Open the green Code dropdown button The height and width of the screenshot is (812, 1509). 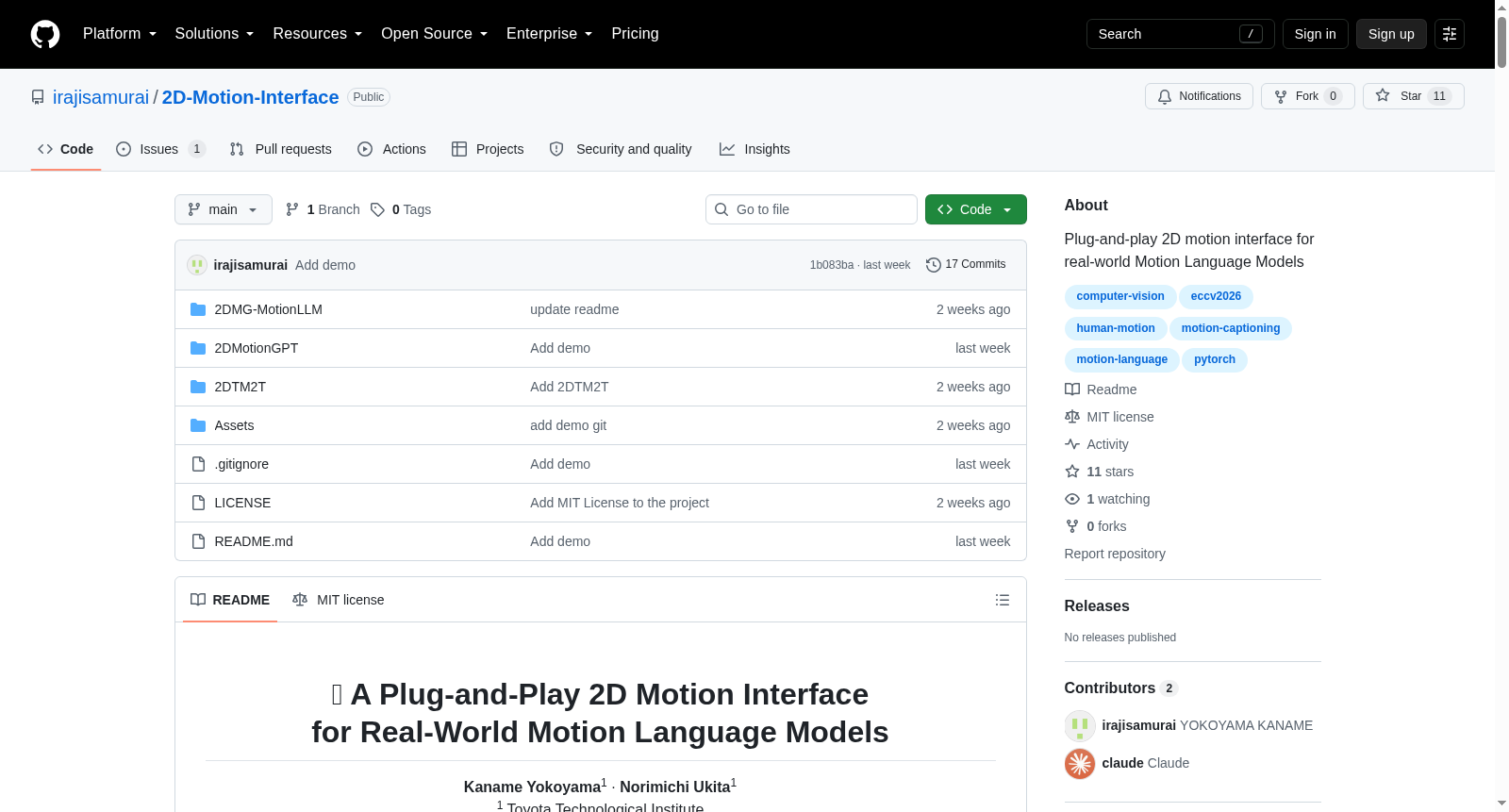(976, 209)
